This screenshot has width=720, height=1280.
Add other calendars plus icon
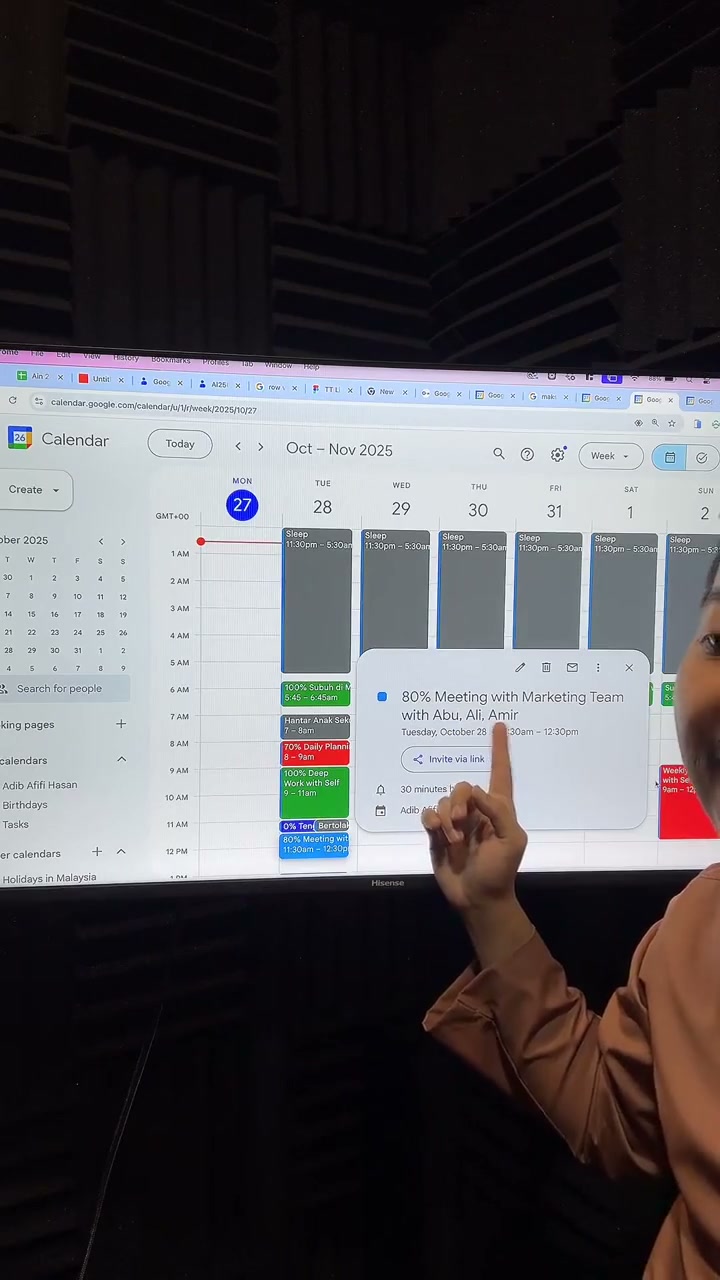tap(97, 852)
